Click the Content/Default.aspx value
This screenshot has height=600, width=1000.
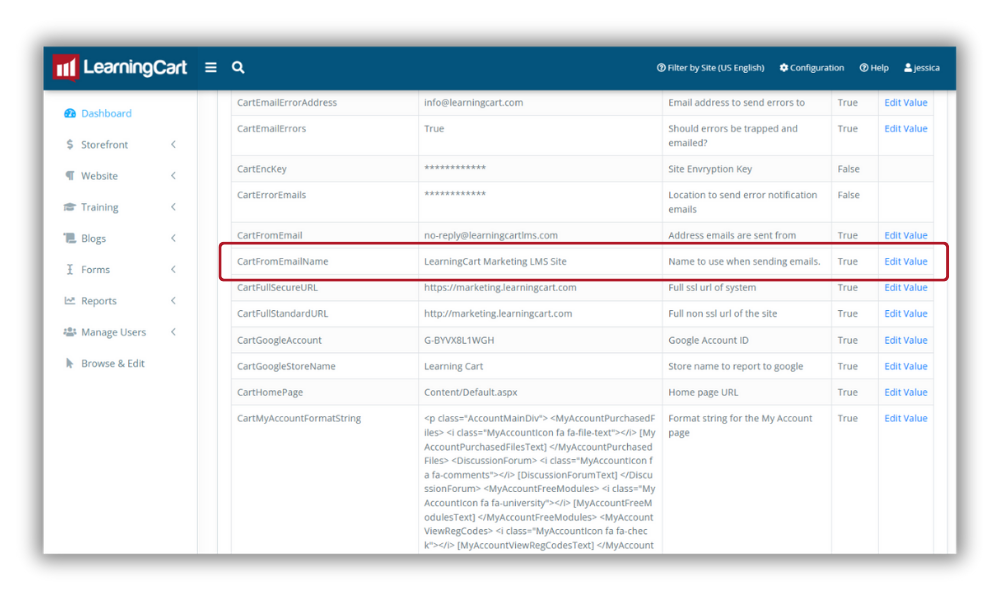tap(471, 392)
